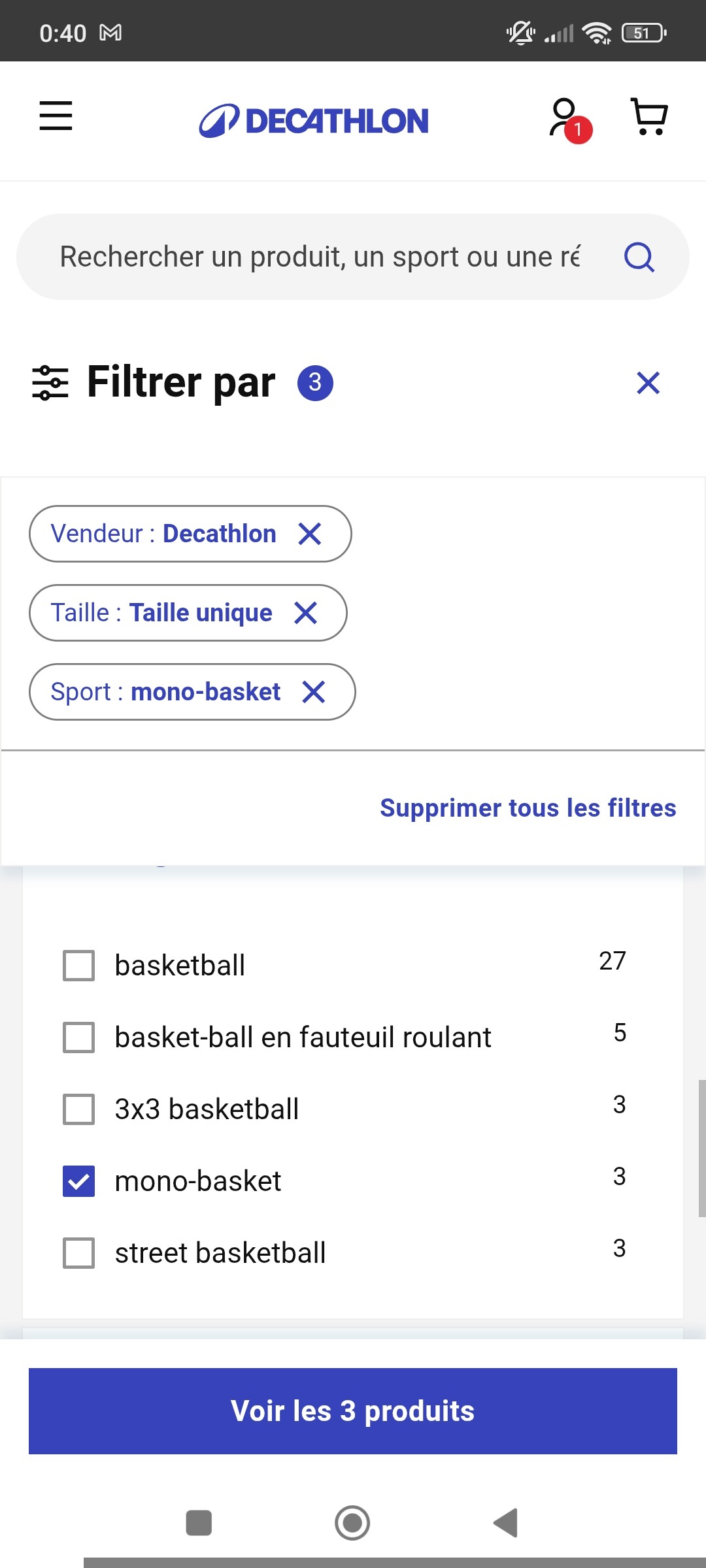Viewport: 706px width, 1568px height.
Task: Remove the Sport mono-basket filter chip
Action: (314, 692)
